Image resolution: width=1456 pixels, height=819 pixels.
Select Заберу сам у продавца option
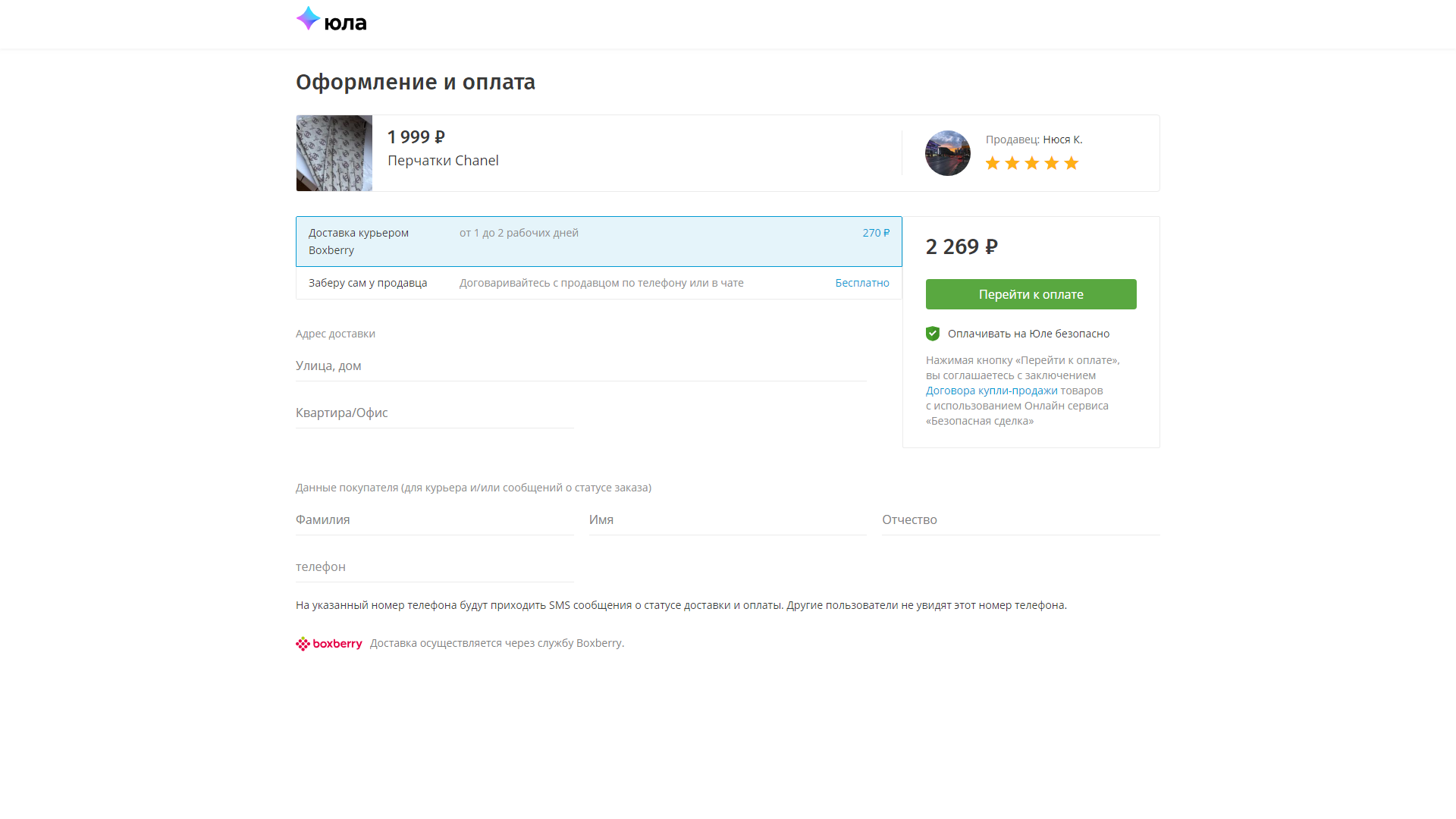599,283
